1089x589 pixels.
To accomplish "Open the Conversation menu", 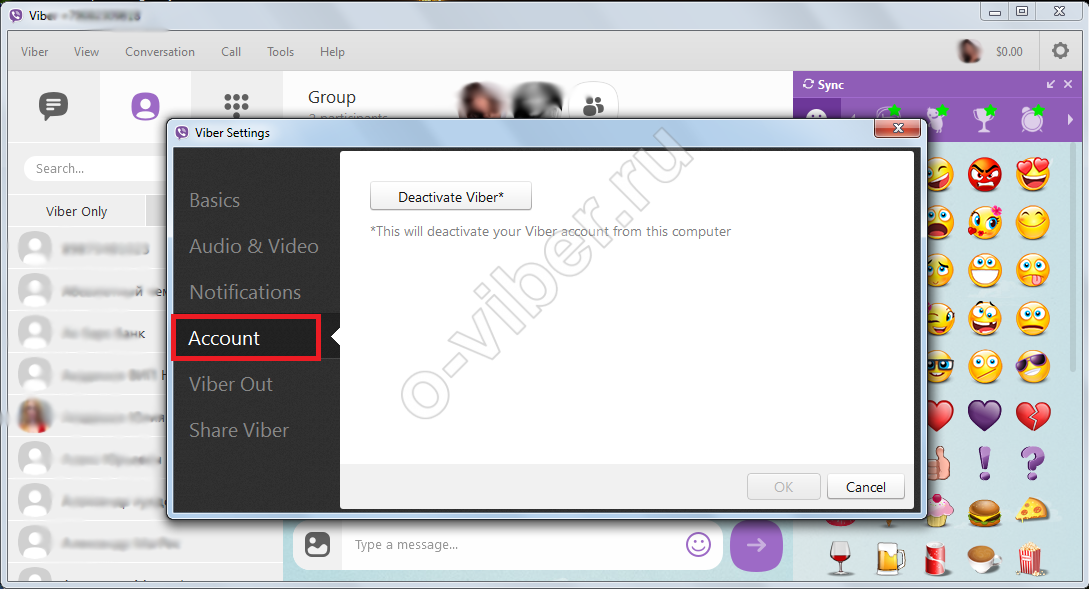I will (x=160, y=51).
